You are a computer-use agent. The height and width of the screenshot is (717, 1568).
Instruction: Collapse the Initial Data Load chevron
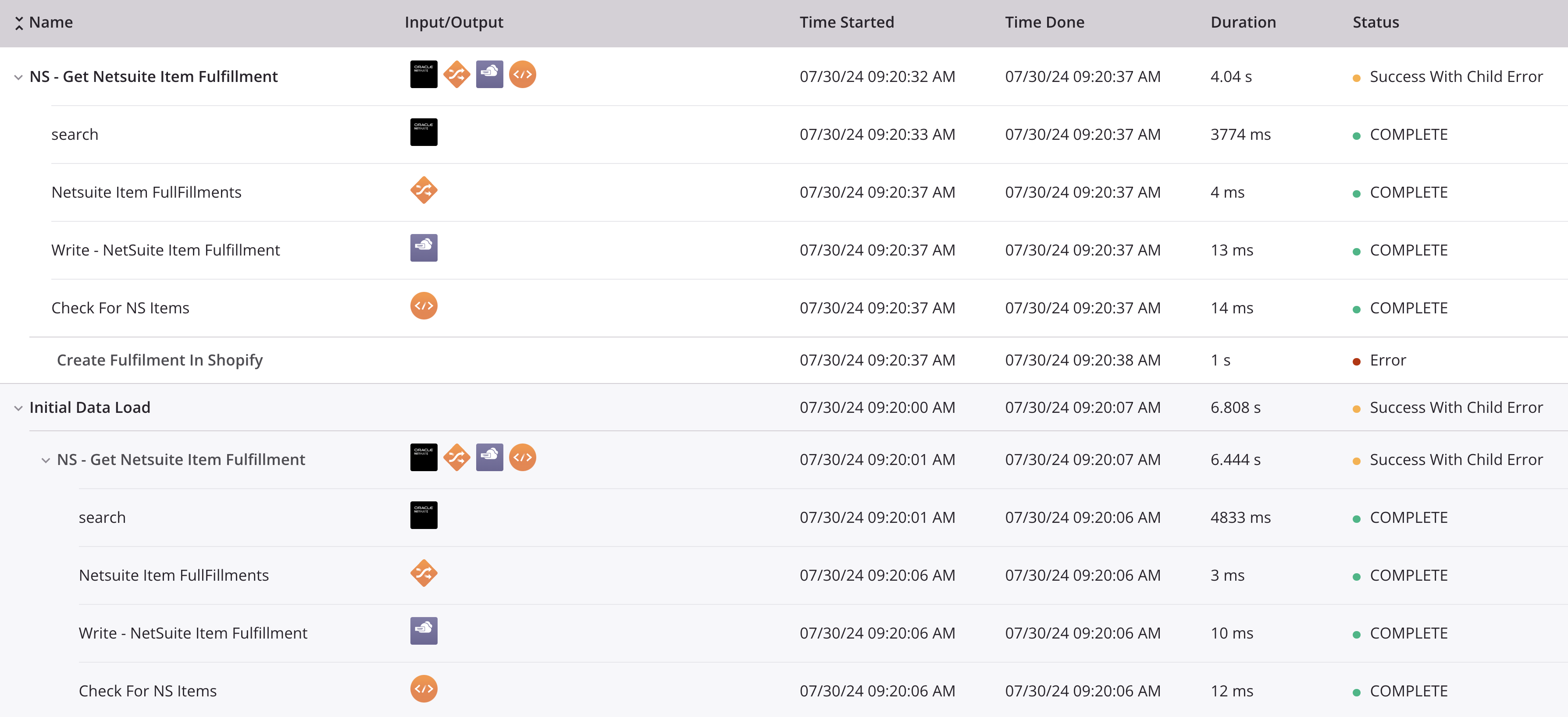(18, 408)
